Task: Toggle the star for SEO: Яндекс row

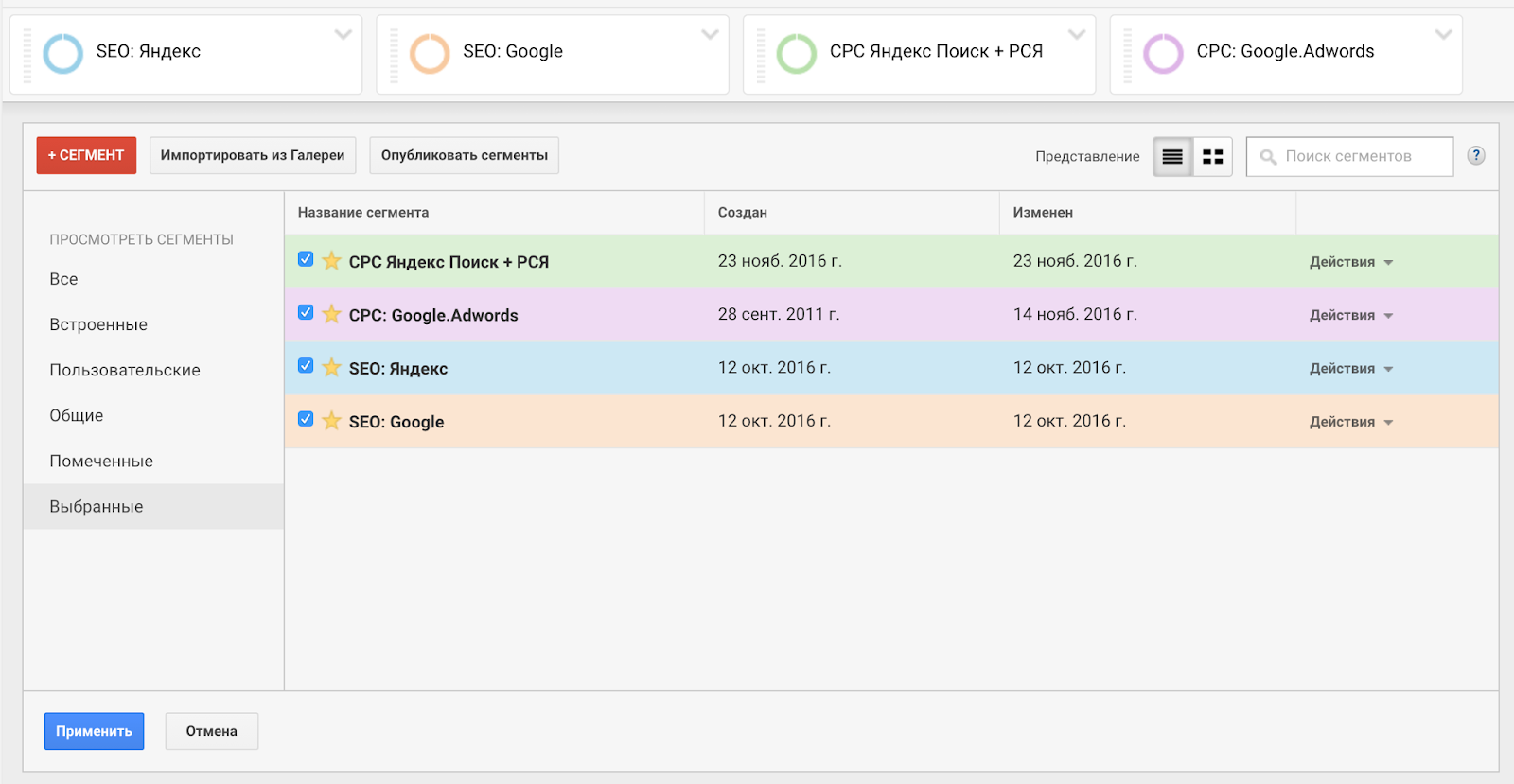Action: (331, 367)
